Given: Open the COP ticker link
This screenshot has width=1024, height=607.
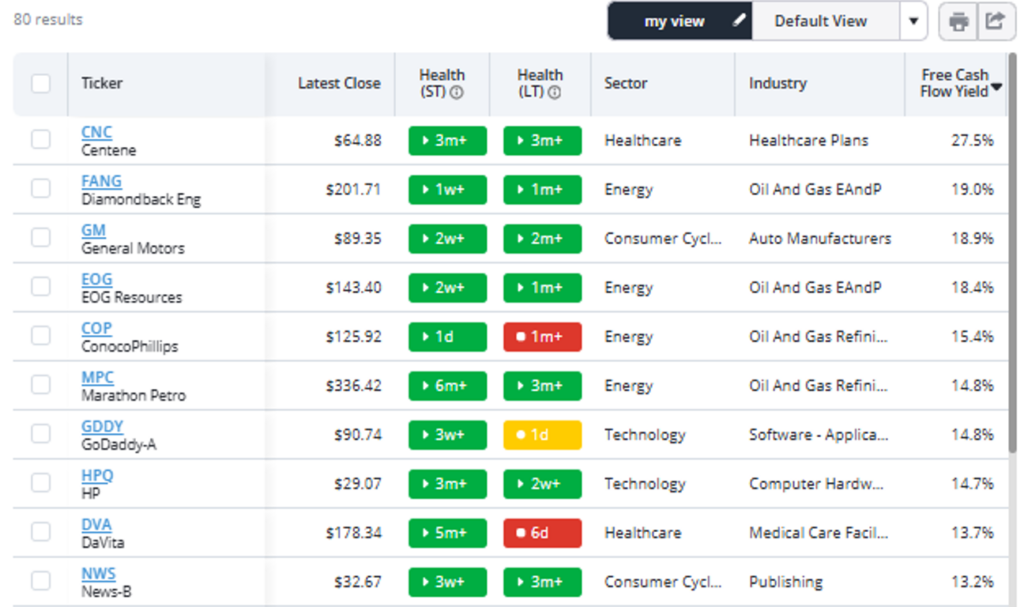Looking at the screenshot, I should tap(97, 328).
